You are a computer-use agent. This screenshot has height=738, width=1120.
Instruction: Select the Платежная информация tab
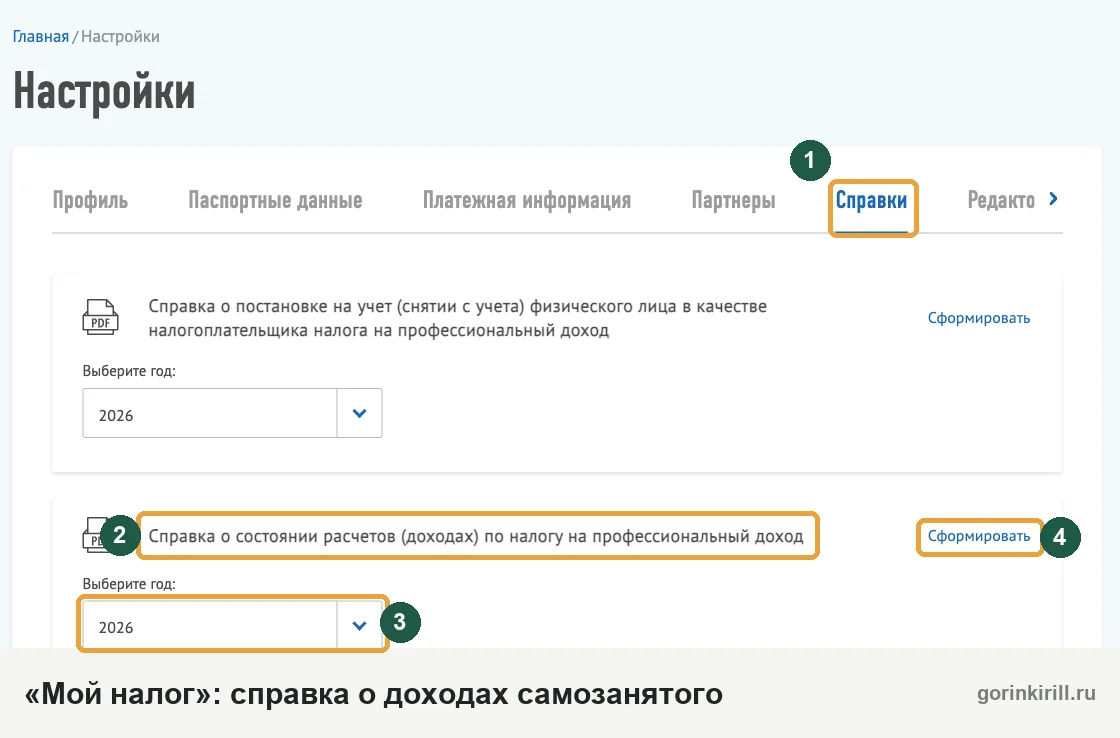pos(526,201)
